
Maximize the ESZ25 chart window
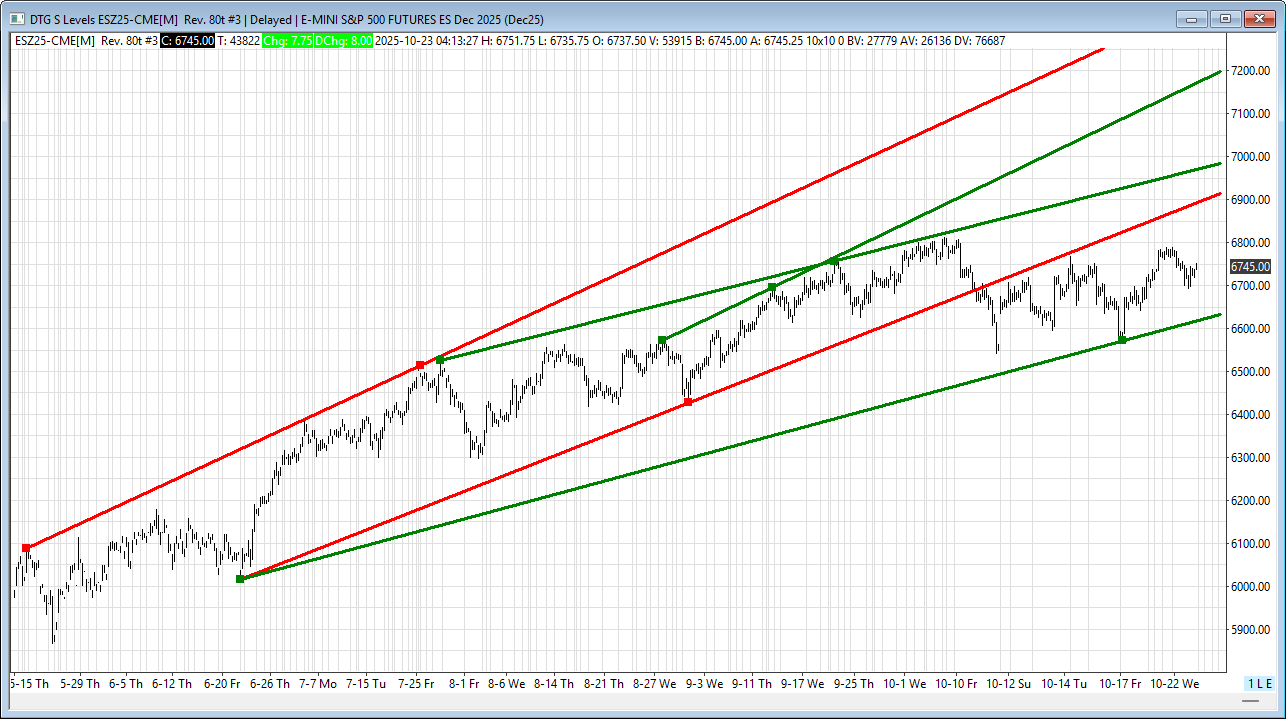coord(1225,18)
